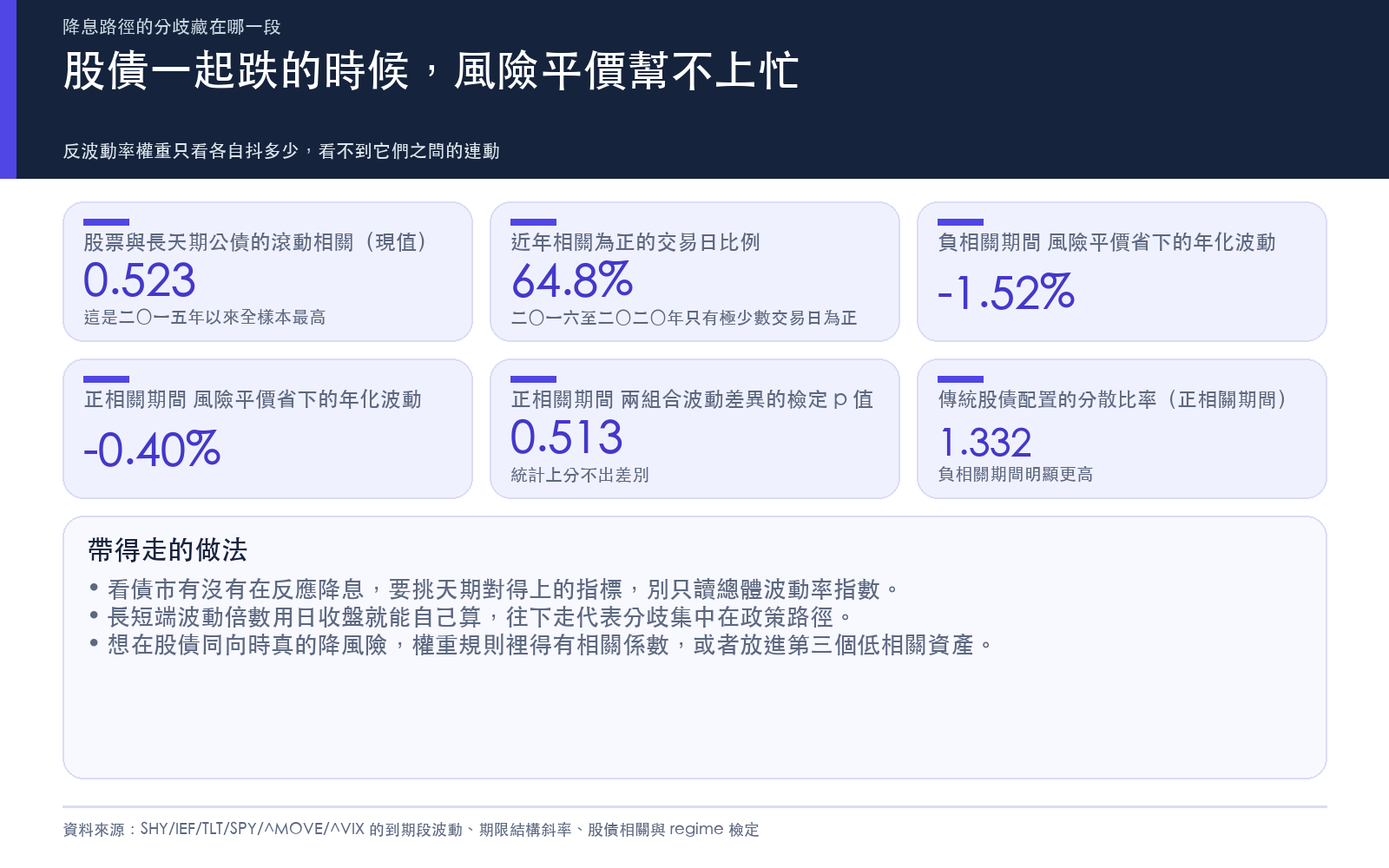Click the value 0.523

[140, 280]
